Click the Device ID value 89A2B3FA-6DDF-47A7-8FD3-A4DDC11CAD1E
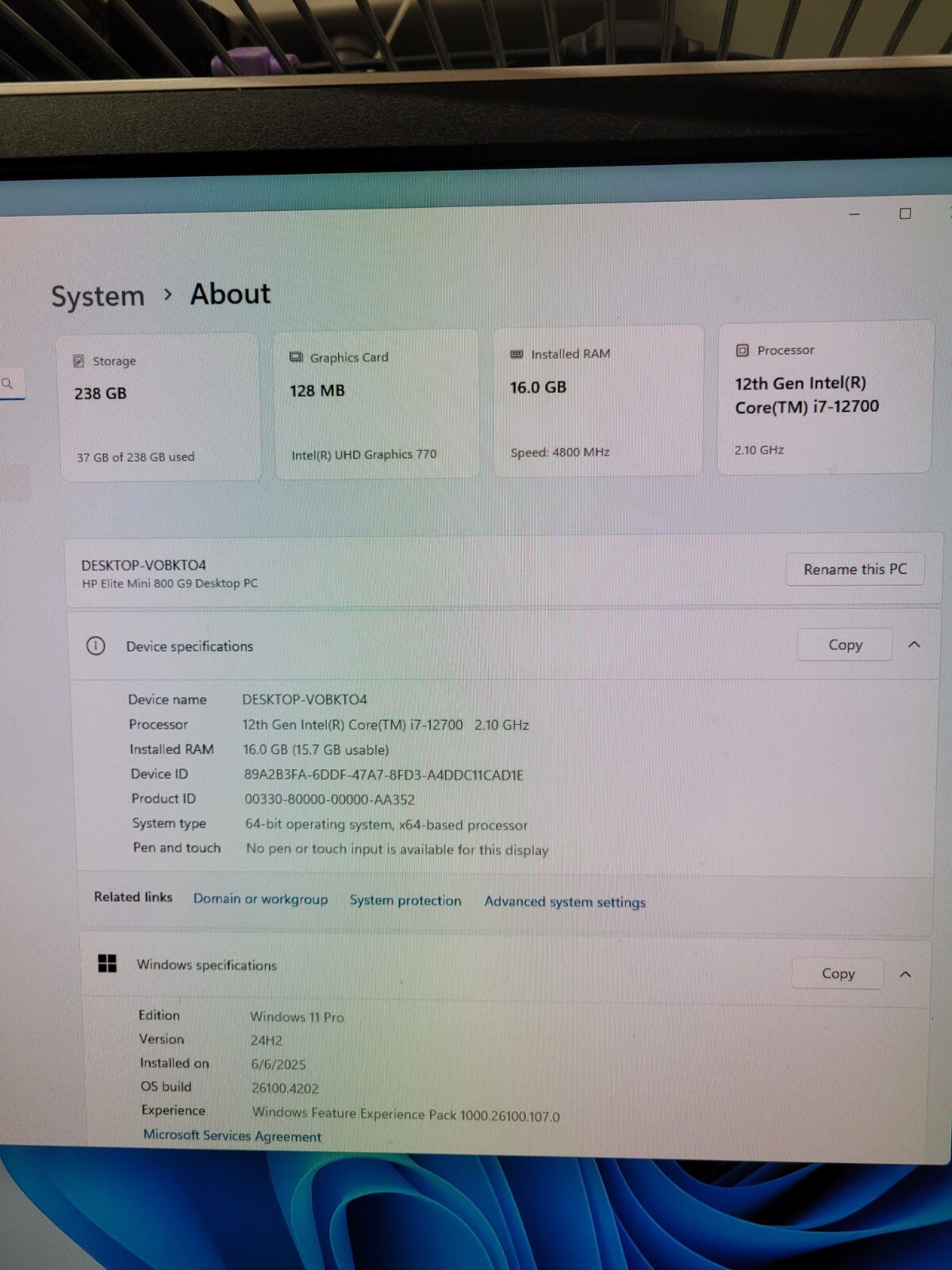The image size is (952, 1270). (383, 775)
